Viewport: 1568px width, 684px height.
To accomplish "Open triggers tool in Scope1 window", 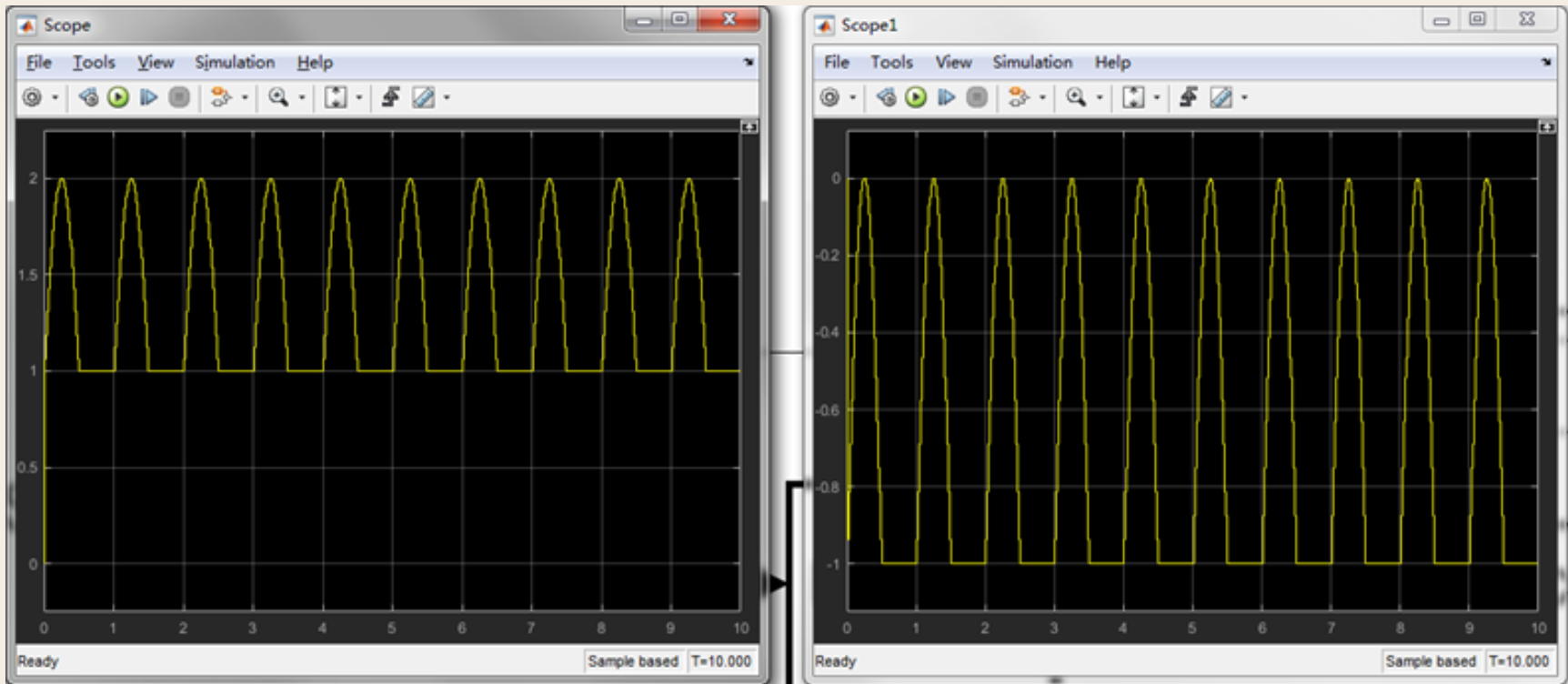I will (1189, 97).
